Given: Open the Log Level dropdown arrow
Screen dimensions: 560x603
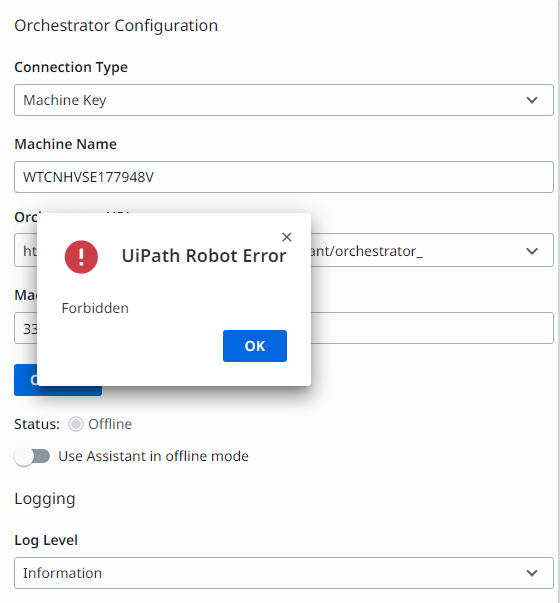Looking at the screenshot, I should (x=532, y=573).
